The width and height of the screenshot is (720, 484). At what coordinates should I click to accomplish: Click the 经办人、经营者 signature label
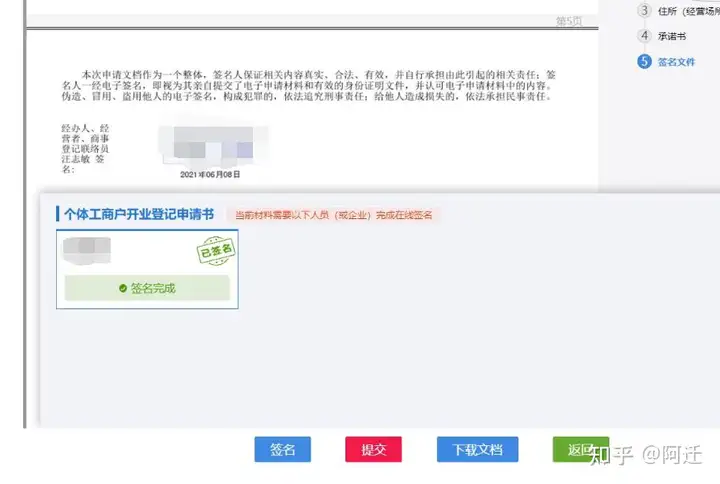tap(85, 149)
